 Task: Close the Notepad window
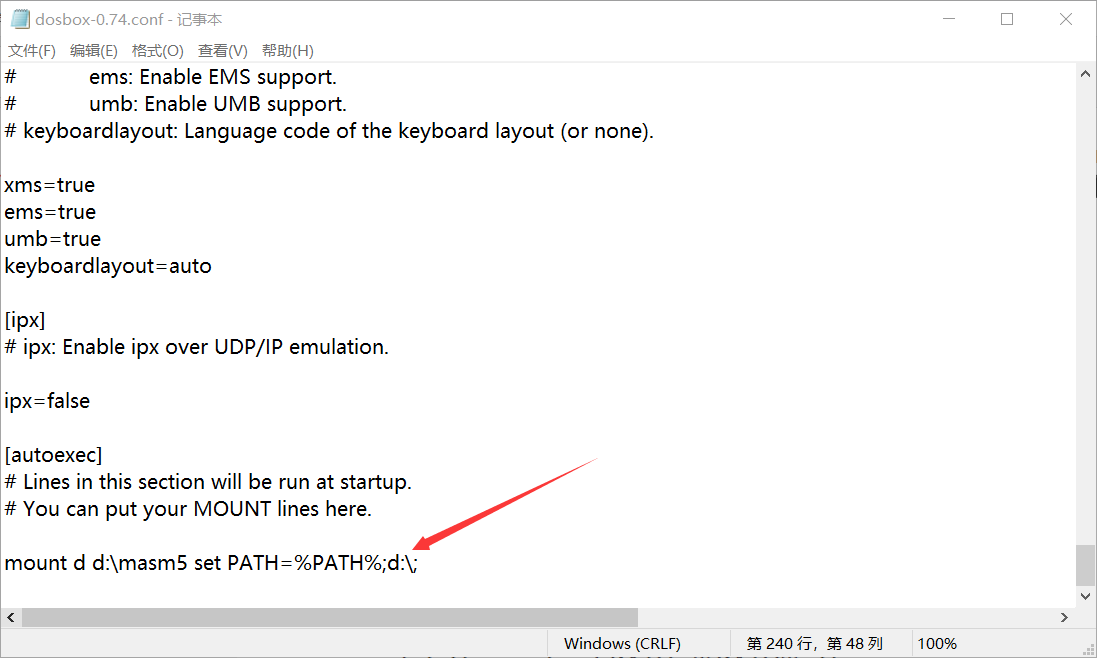pos(1066,19)
